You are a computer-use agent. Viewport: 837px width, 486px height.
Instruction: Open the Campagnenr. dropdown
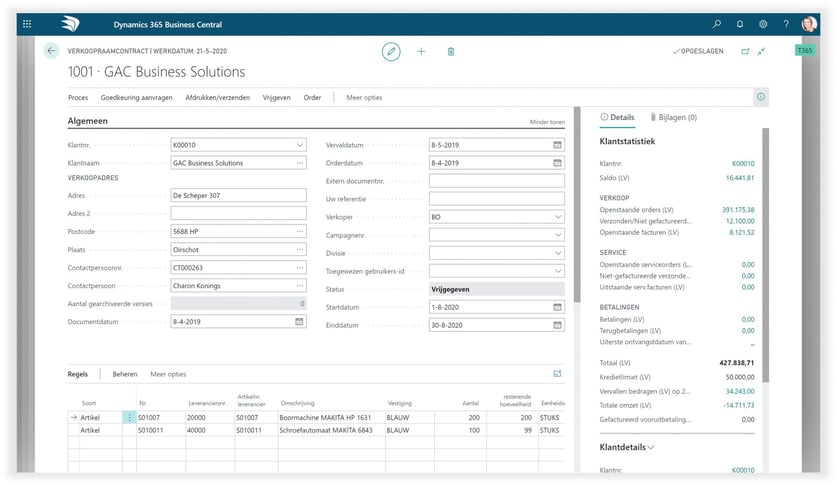[x=557, y=235]
